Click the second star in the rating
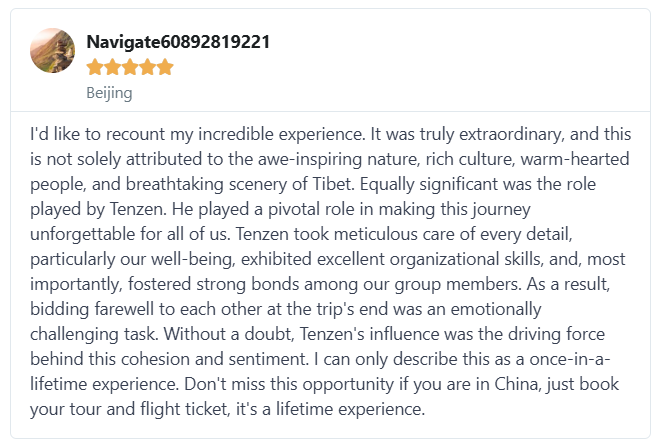The image size is (656, 446). [112, 68]
